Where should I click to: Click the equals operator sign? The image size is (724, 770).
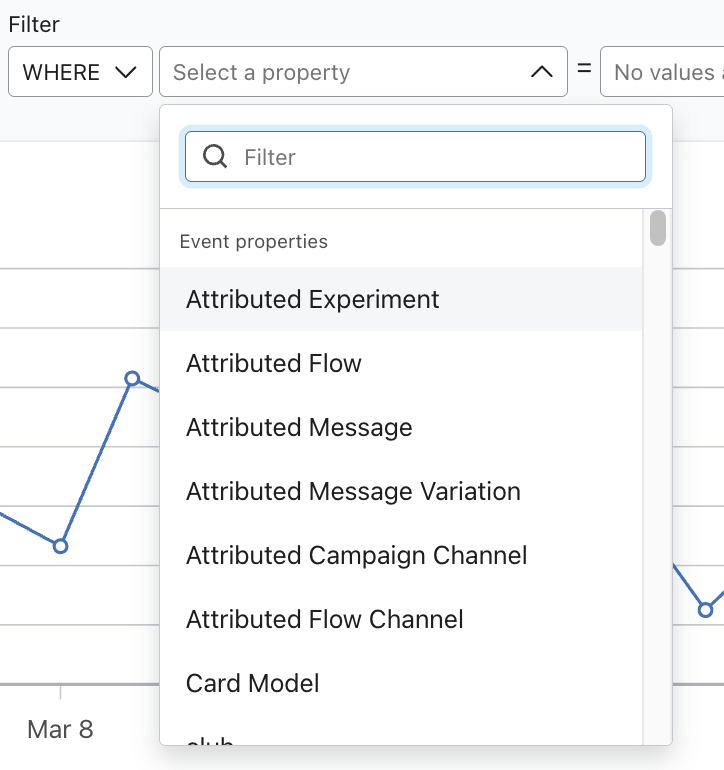(584, 70)
